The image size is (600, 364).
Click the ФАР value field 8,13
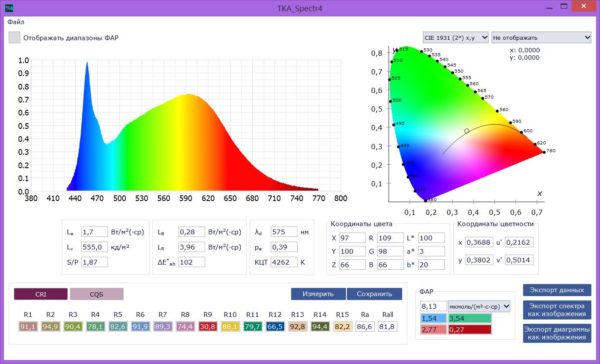point(433,306)
